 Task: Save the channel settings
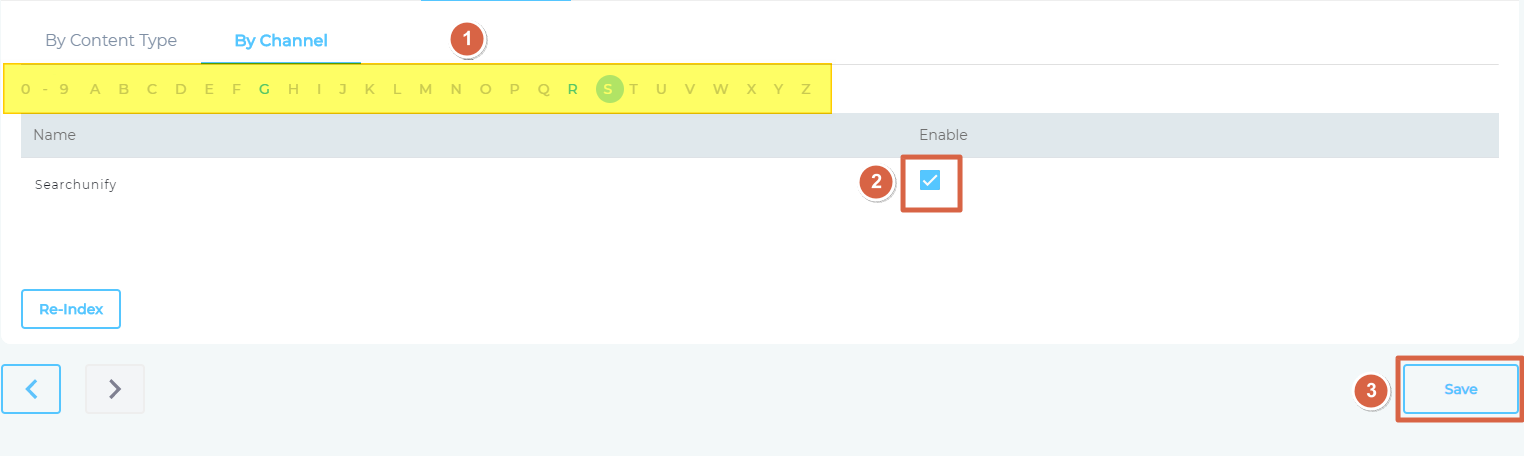coord(1461,389)
